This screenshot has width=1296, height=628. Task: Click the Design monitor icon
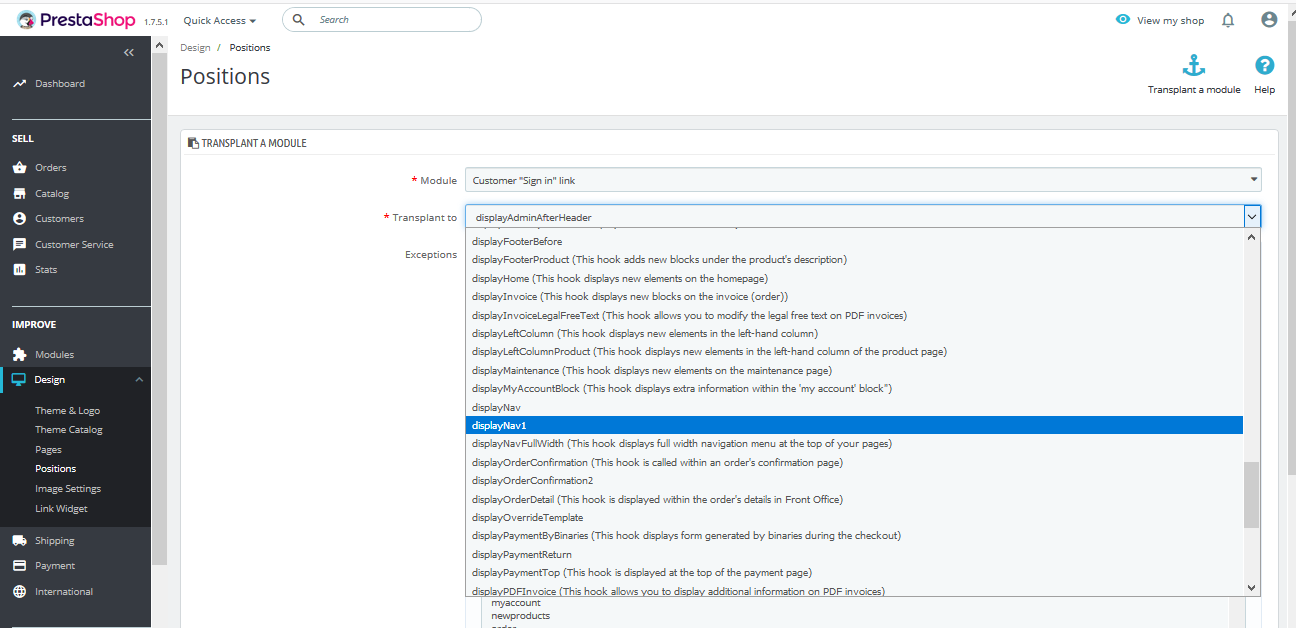19,380
